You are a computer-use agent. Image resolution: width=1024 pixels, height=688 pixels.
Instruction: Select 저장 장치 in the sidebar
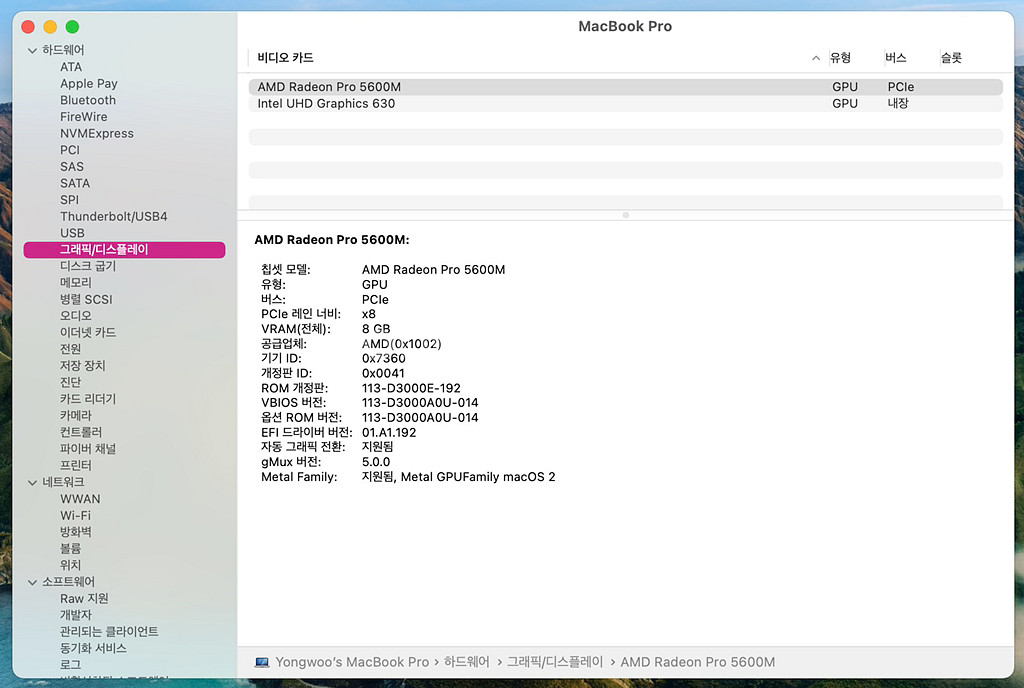(82, 366)
